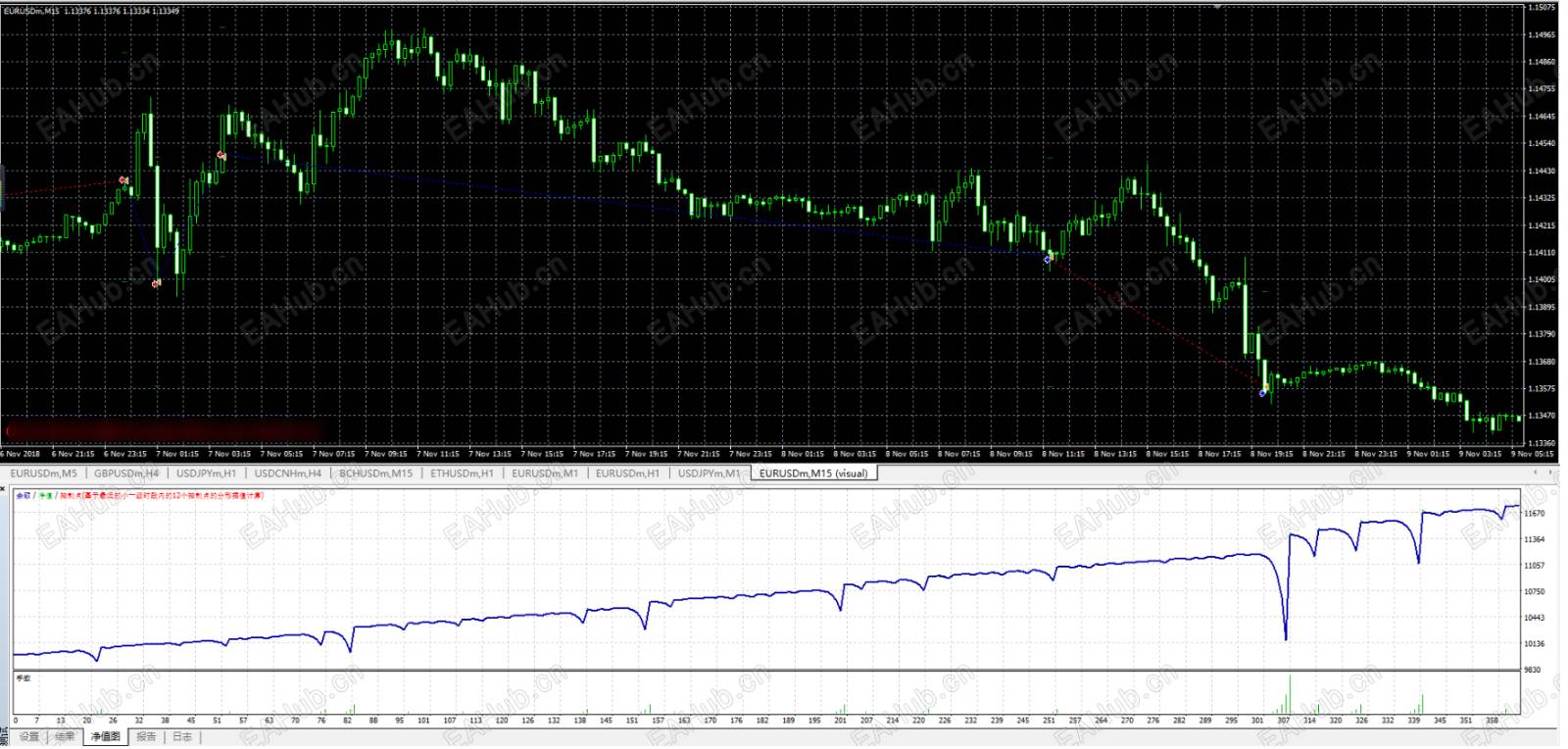The image size is (1568, 749).
Task: Click the 11670 equity axis value
Action: click(1535, 514)
